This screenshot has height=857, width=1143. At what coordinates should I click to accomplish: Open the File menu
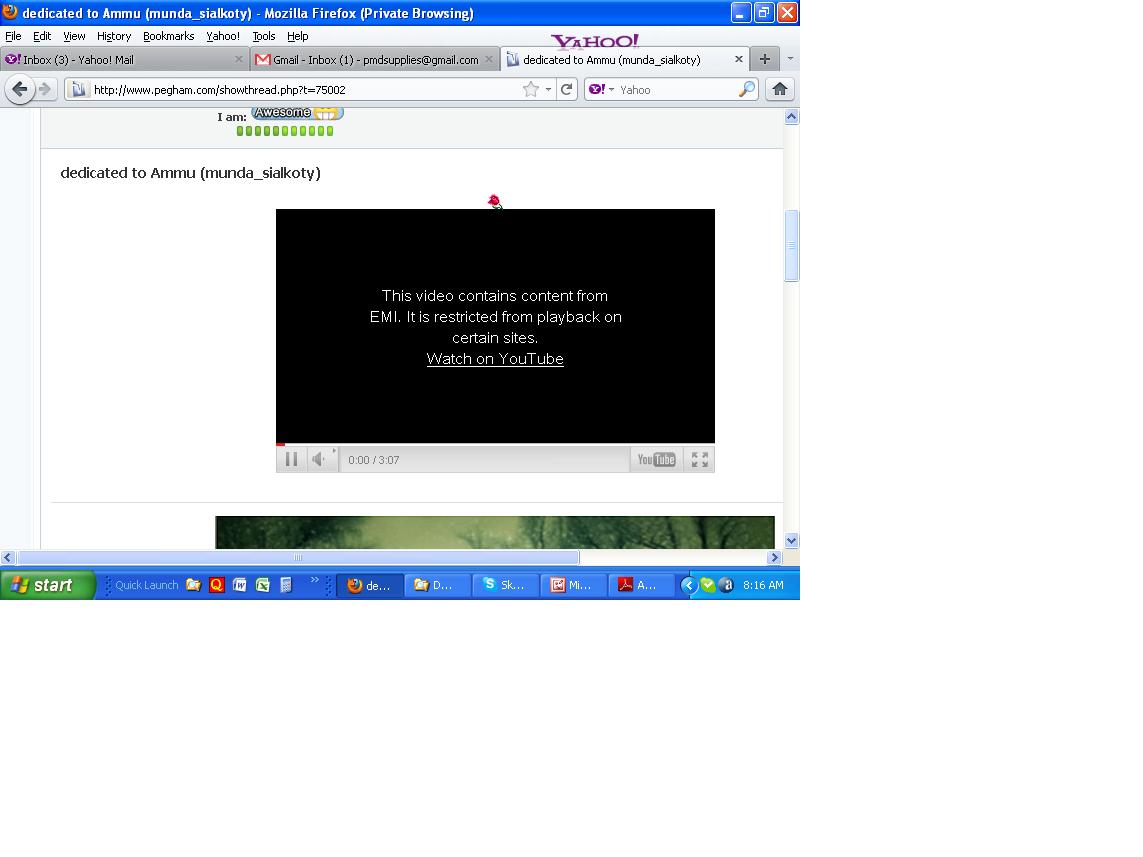click(x=13, y=36)
